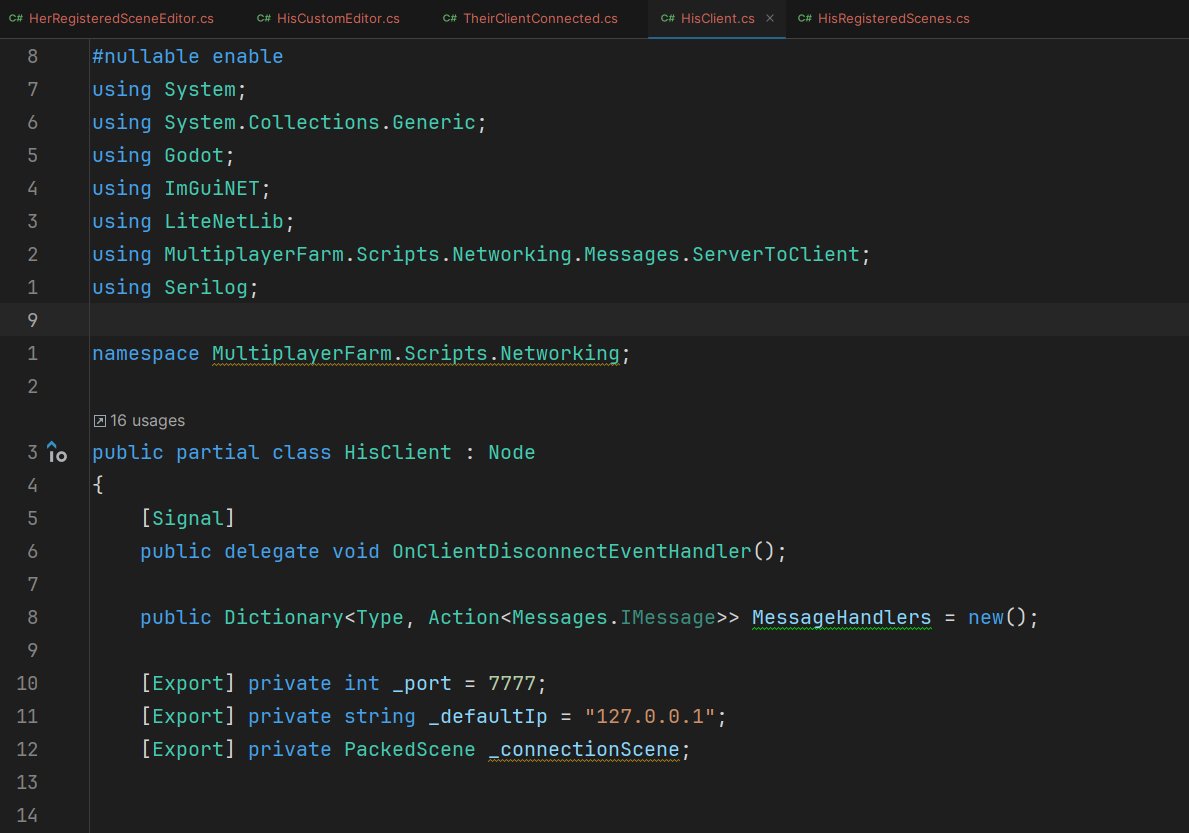The height and width of the screenshot is (833, 1189).
Task: Click gutter line number 8 beside #nullable
Action: pyautogui.click(x=33, y=56)
